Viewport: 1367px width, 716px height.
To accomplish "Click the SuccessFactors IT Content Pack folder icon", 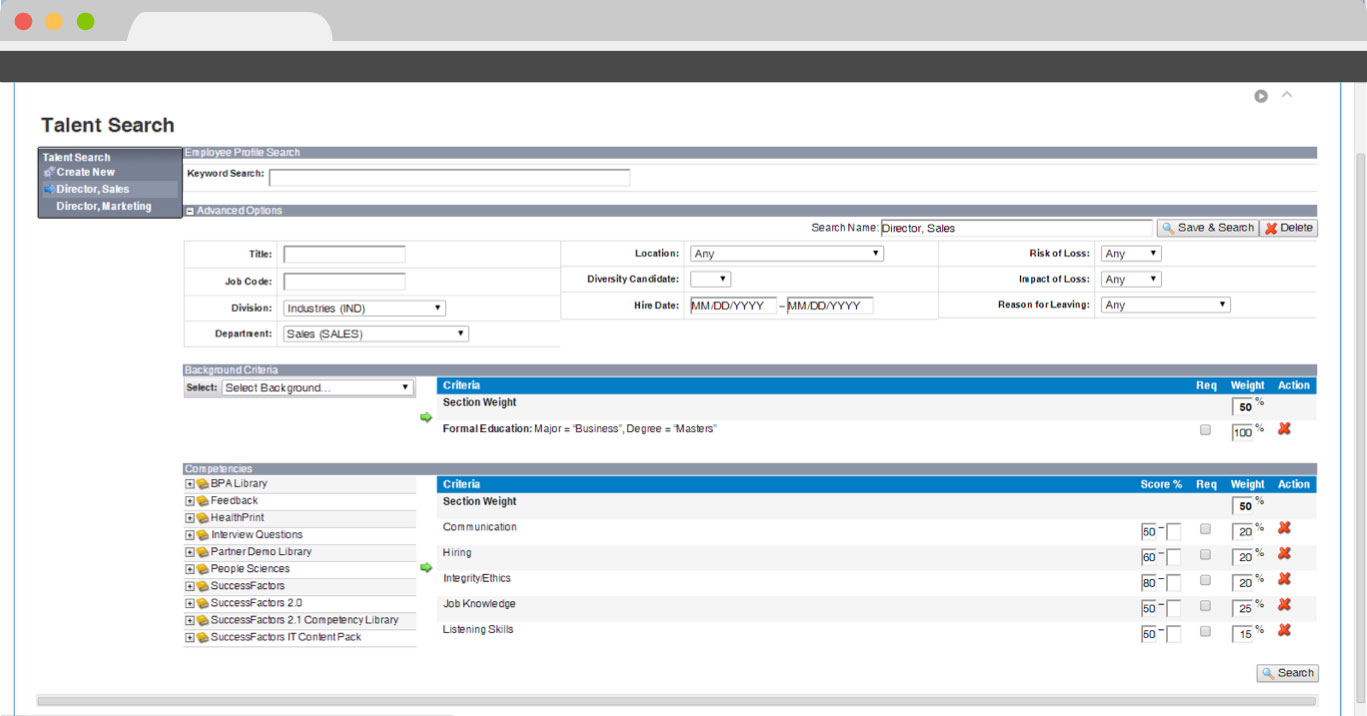I will pyautogui.click(x=202, y=637).
